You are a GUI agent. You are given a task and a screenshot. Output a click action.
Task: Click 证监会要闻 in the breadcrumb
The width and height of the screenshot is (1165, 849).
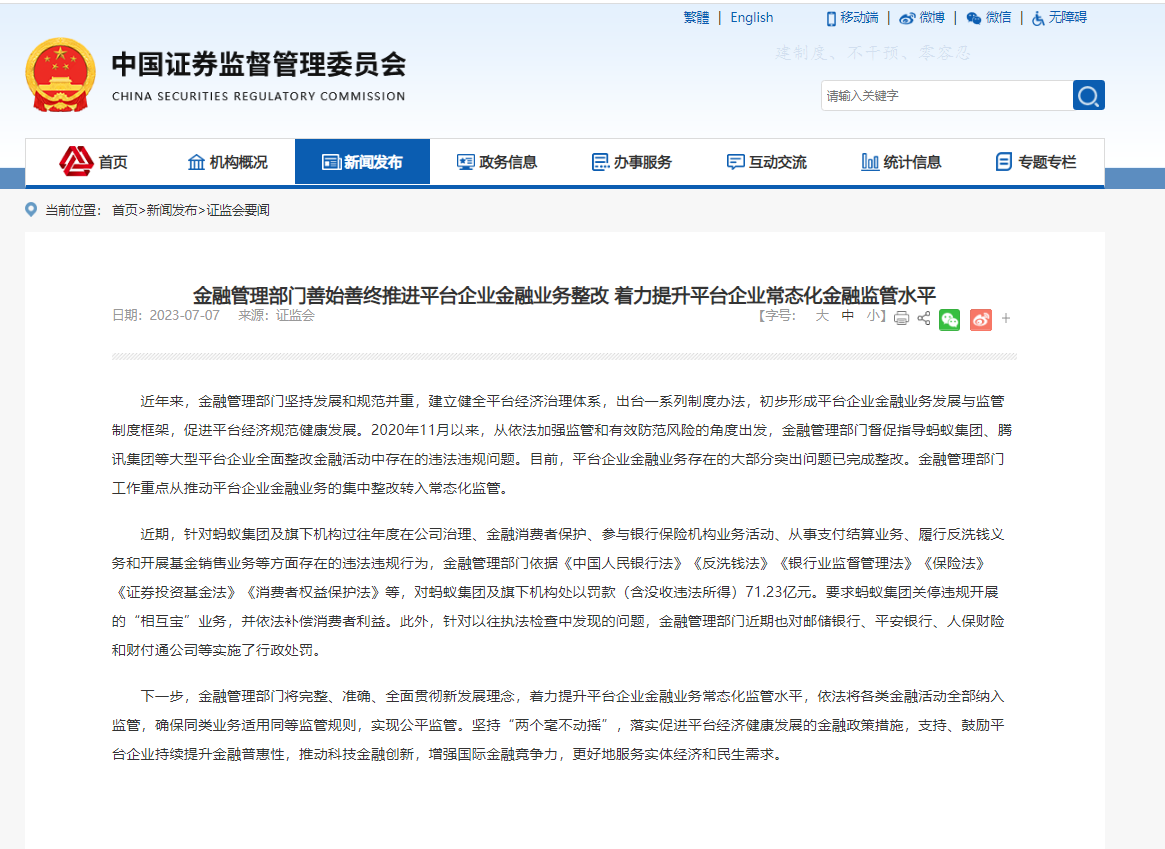pos(238,210)
